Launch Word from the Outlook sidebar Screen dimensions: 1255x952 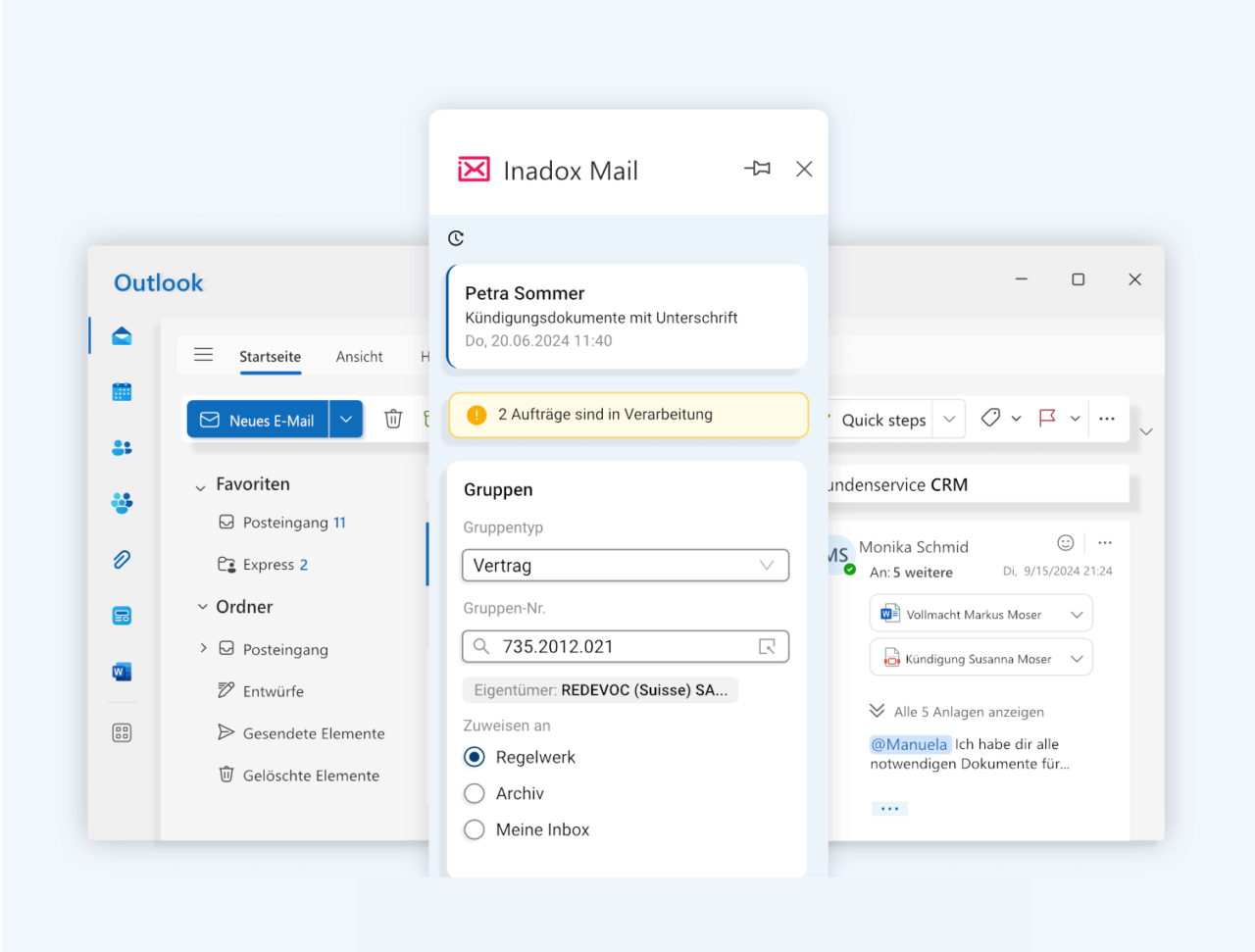[122, 672]
